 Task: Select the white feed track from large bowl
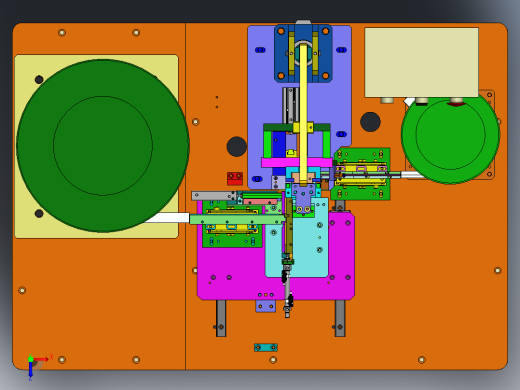(167, 218)
